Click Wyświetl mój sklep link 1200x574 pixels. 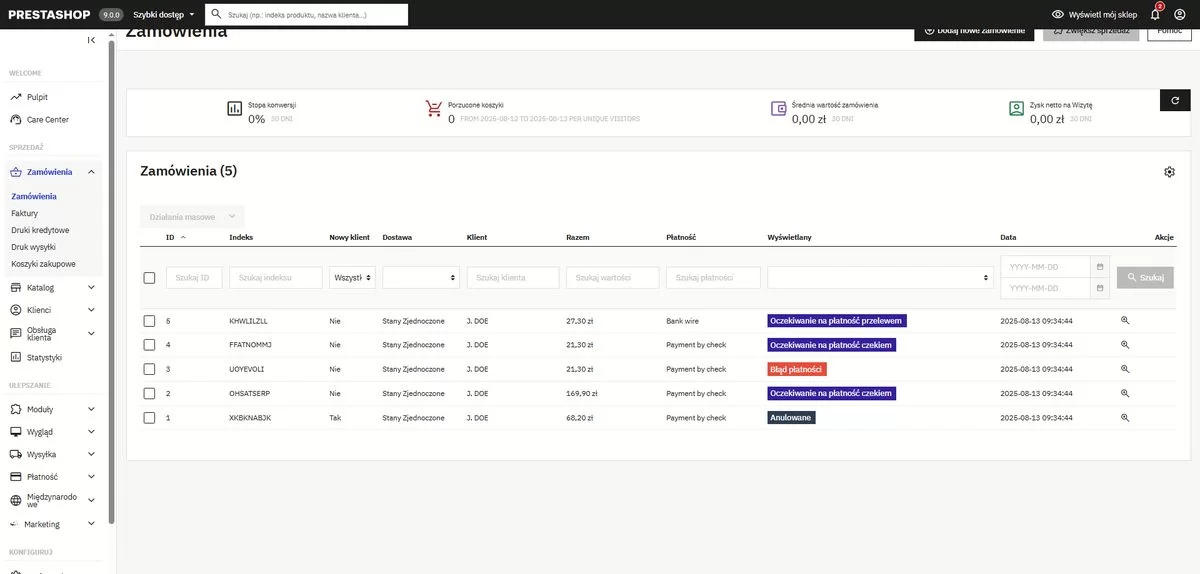point(1096,15)
